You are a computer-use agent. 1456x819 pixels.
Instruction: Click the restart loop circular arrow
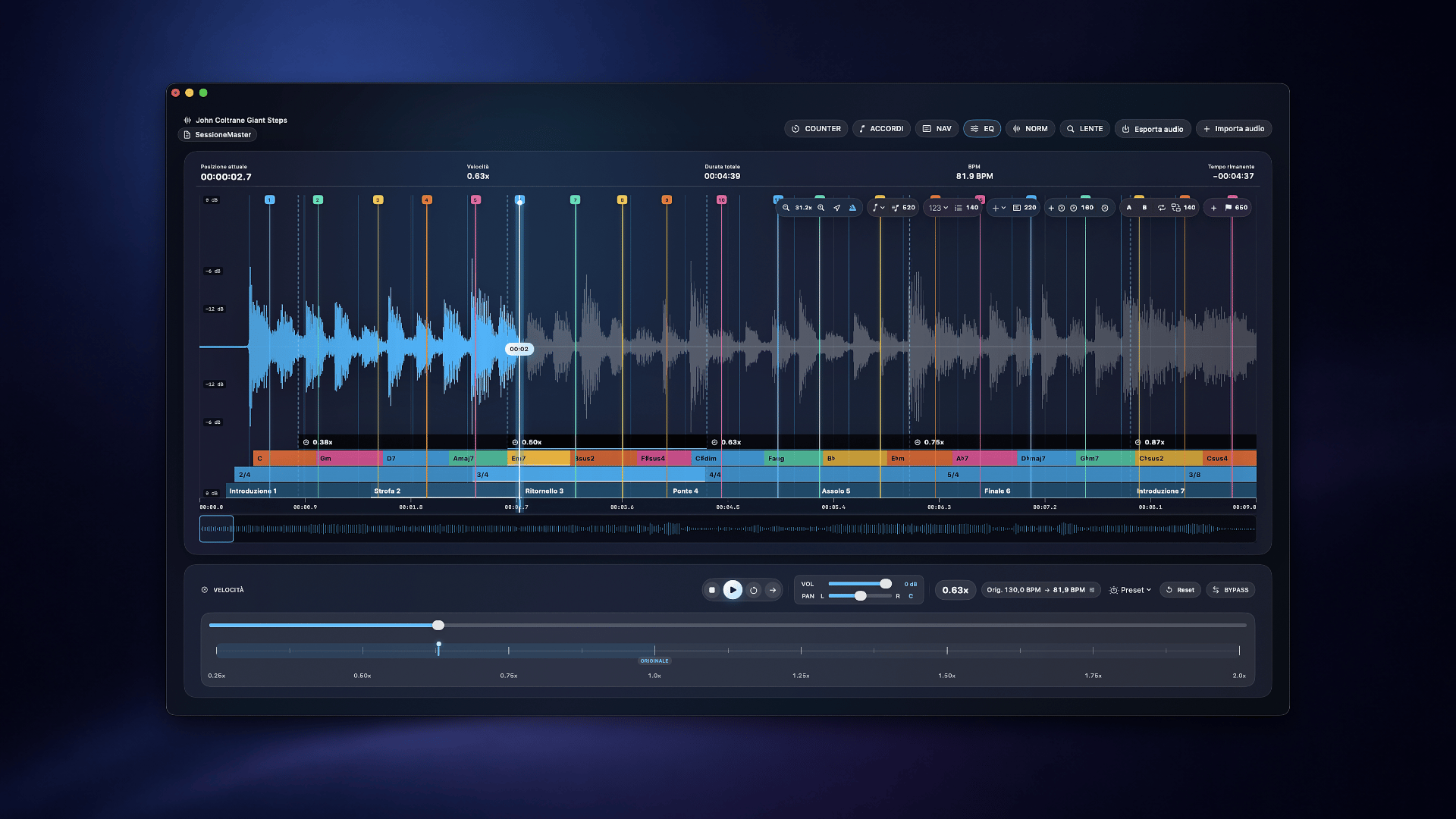click(754, 590)
